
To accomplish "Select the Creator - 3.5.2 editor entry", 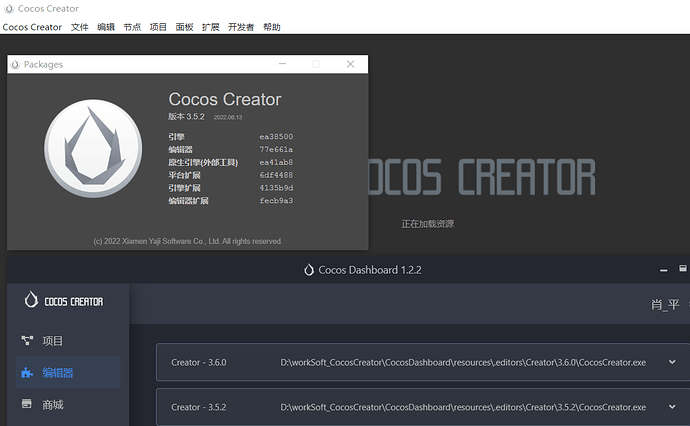I will pyautogui.click(x=423, y=407).
